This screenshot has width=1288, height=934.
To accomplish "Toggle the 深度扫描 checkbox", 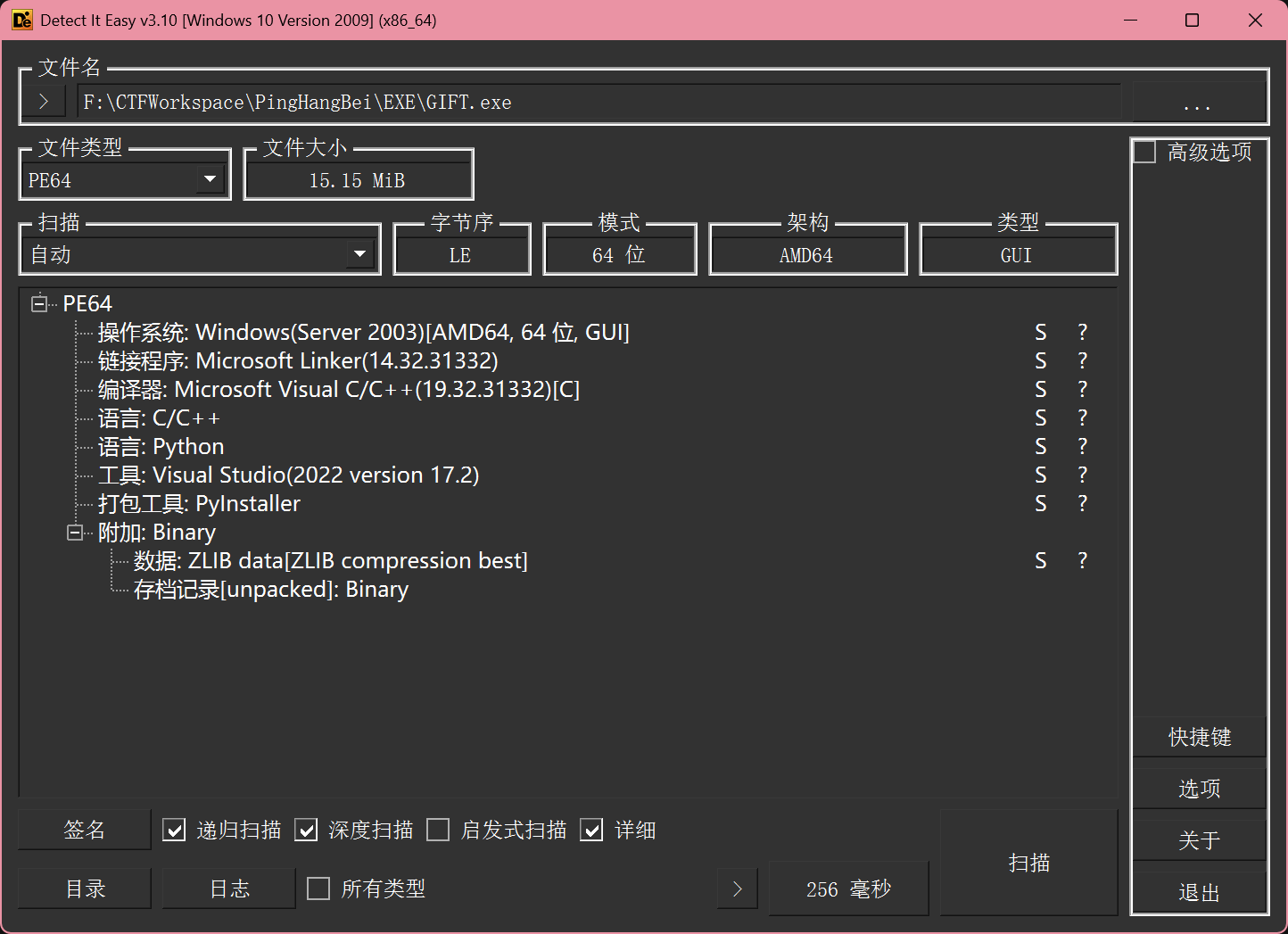I will coord(306,831).
